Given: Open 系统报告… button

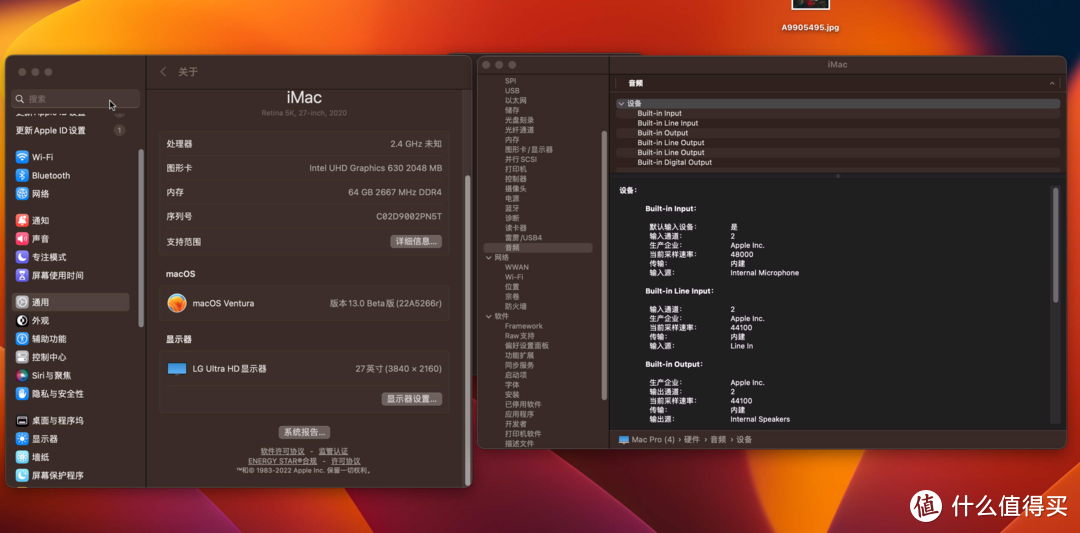Looking at the screenshot, I should (x=304, y=432).
